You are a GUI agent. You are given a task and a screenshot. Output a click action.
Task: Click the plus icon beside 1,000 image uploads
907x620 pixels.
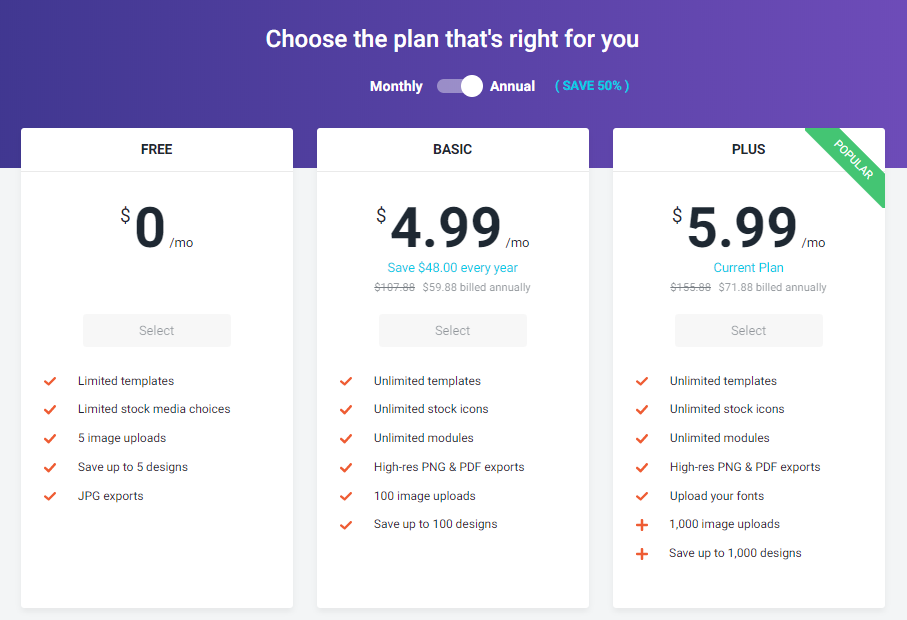point(642,524)
